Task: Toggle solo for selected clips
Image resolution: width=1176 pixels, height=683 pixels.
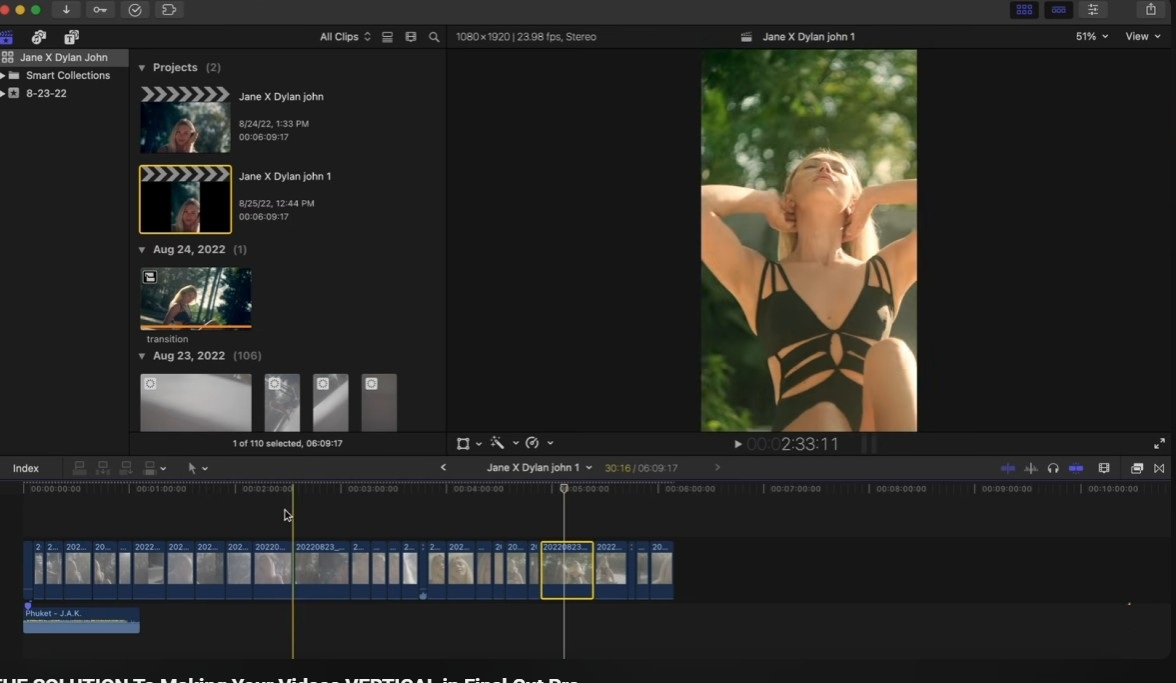Action: pyautogui.click(x=1053, y=468)
